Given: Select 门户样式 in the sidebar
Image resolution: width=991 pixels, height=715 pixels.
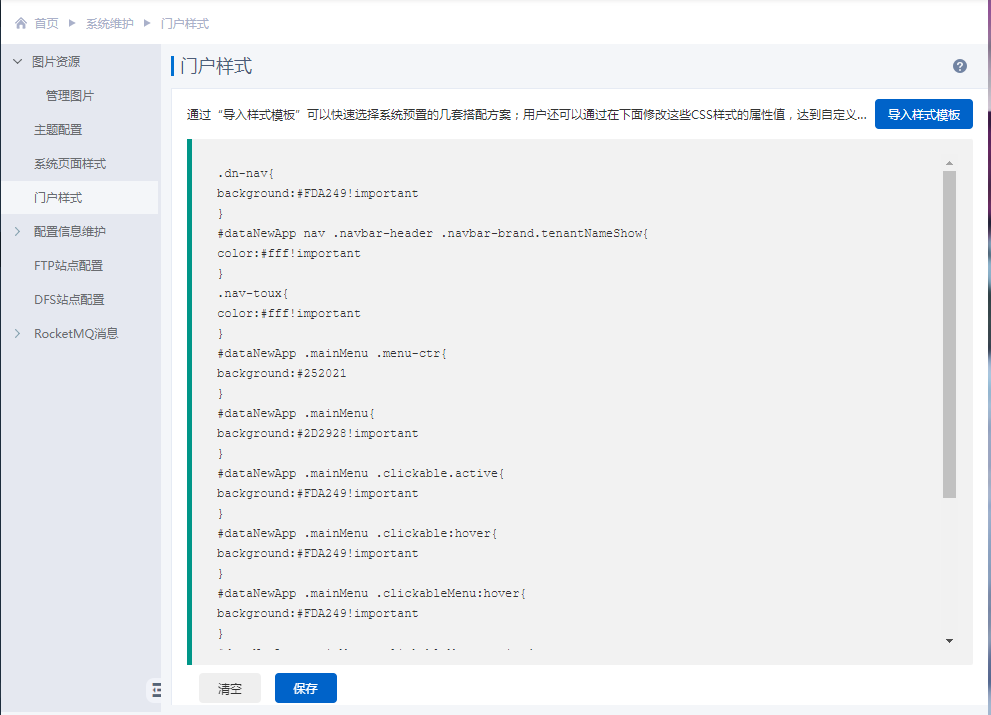Looking at the screenshot, I should pos(58,198).
